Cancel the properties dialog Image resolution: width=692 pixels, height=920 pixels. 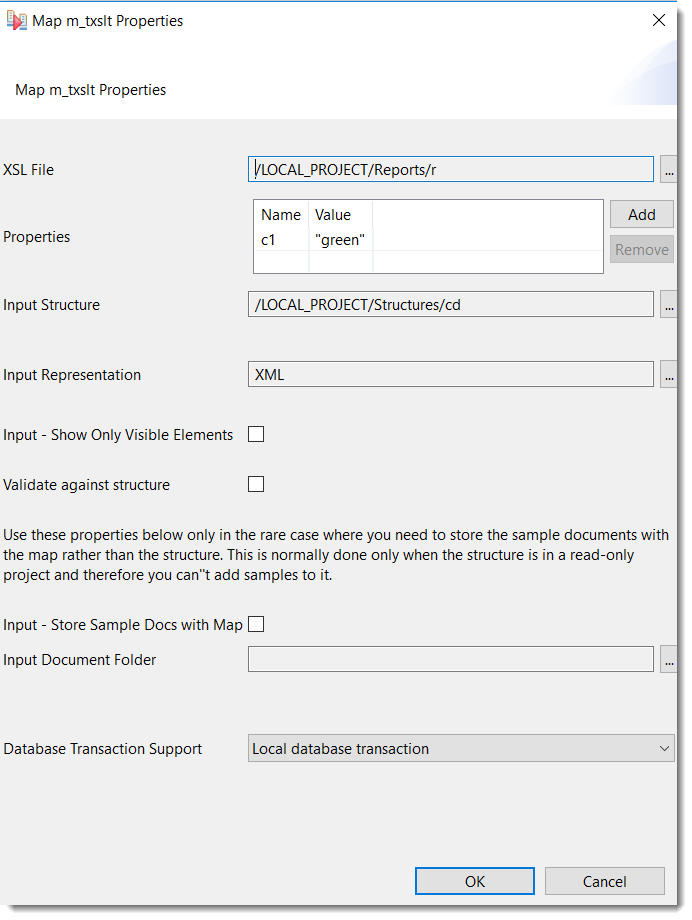(604, 881)
